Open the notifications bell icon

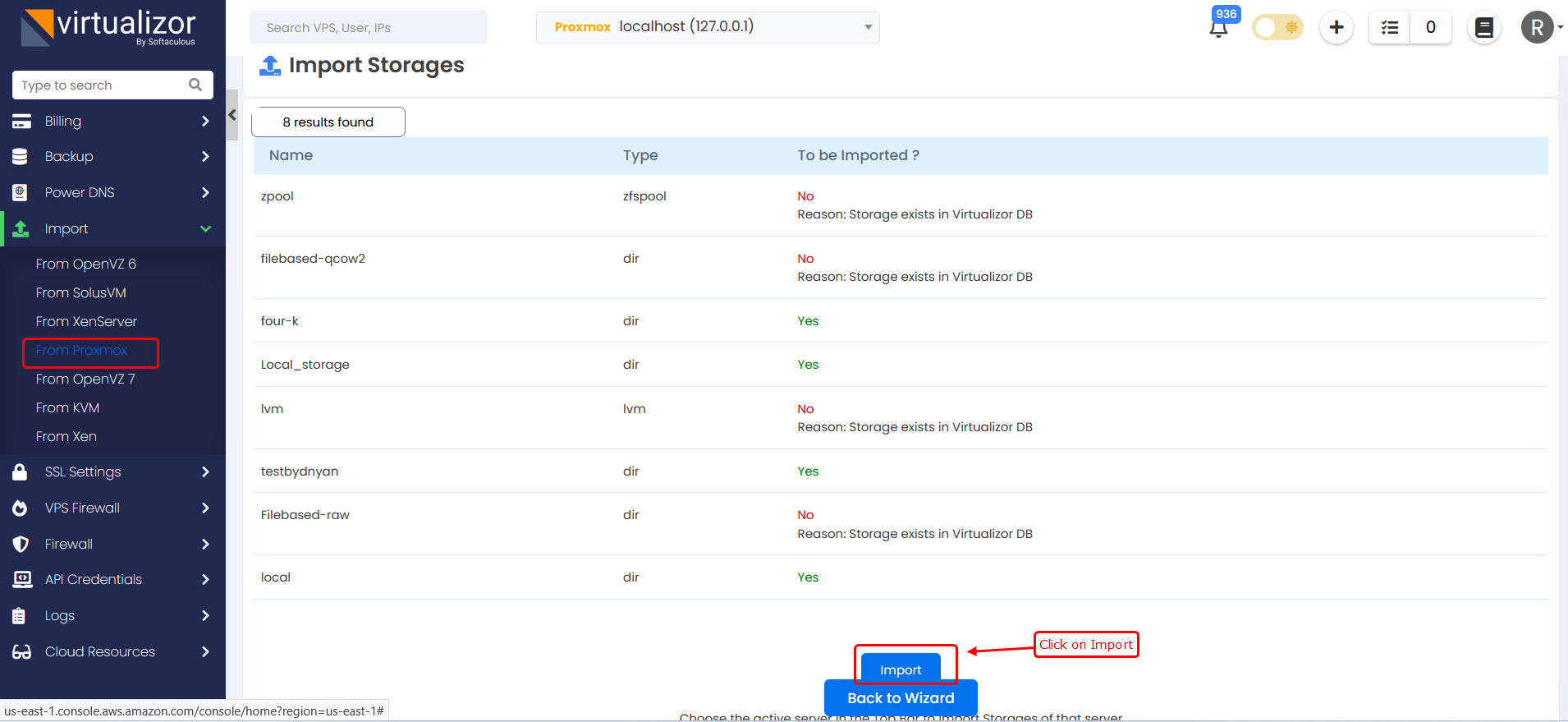click(x=1218, y=29)
